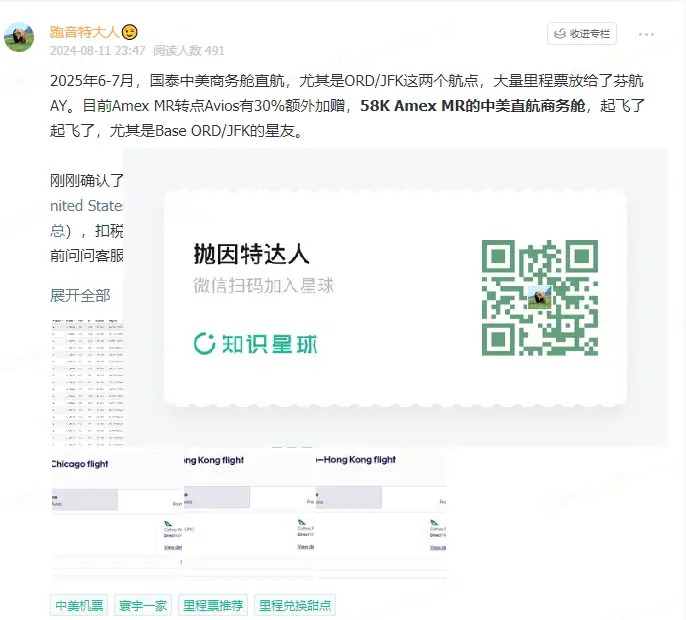This screenshot has height=620, width=686.
Task: Click the 知识星球 logo on the card
Action: click(x=255, y=344)
